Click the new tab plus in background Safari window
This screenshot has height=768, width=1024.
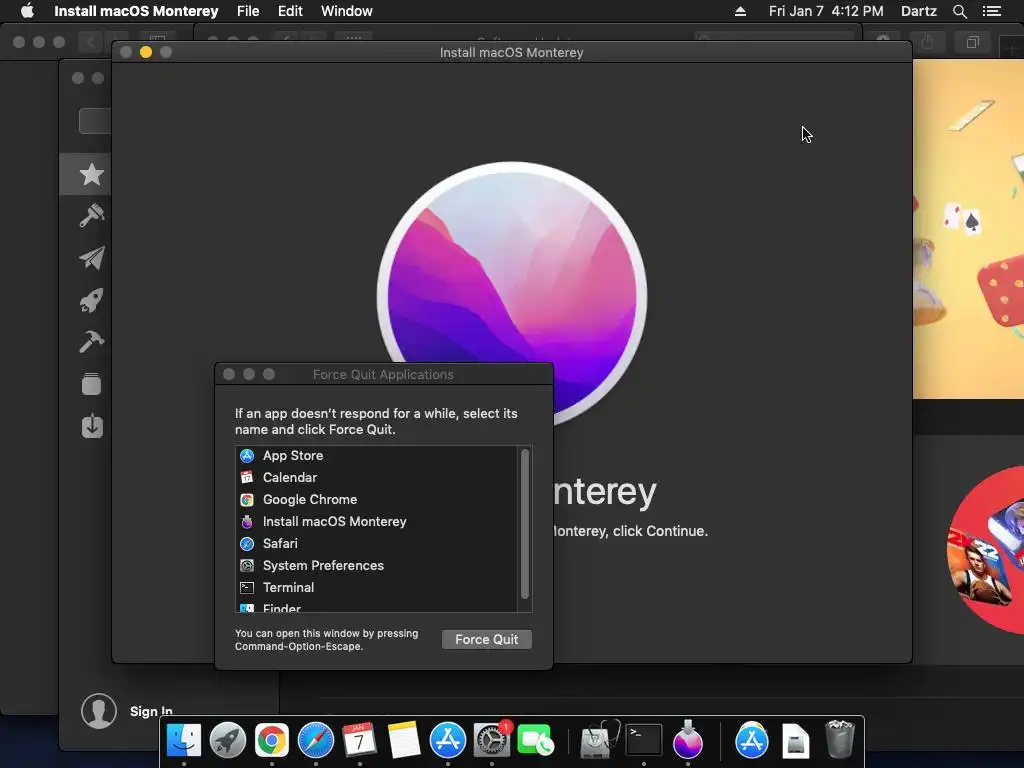tap(1011, 49)
